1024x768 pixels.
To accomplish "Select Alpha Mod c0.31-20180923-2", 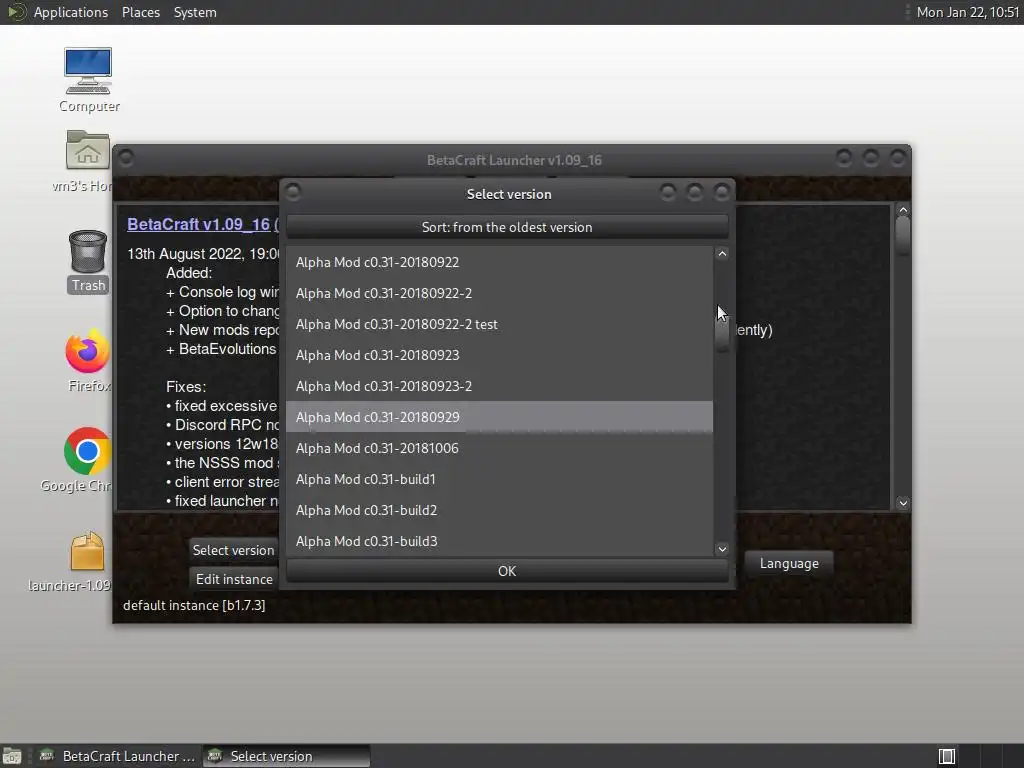I will point(500,386).
